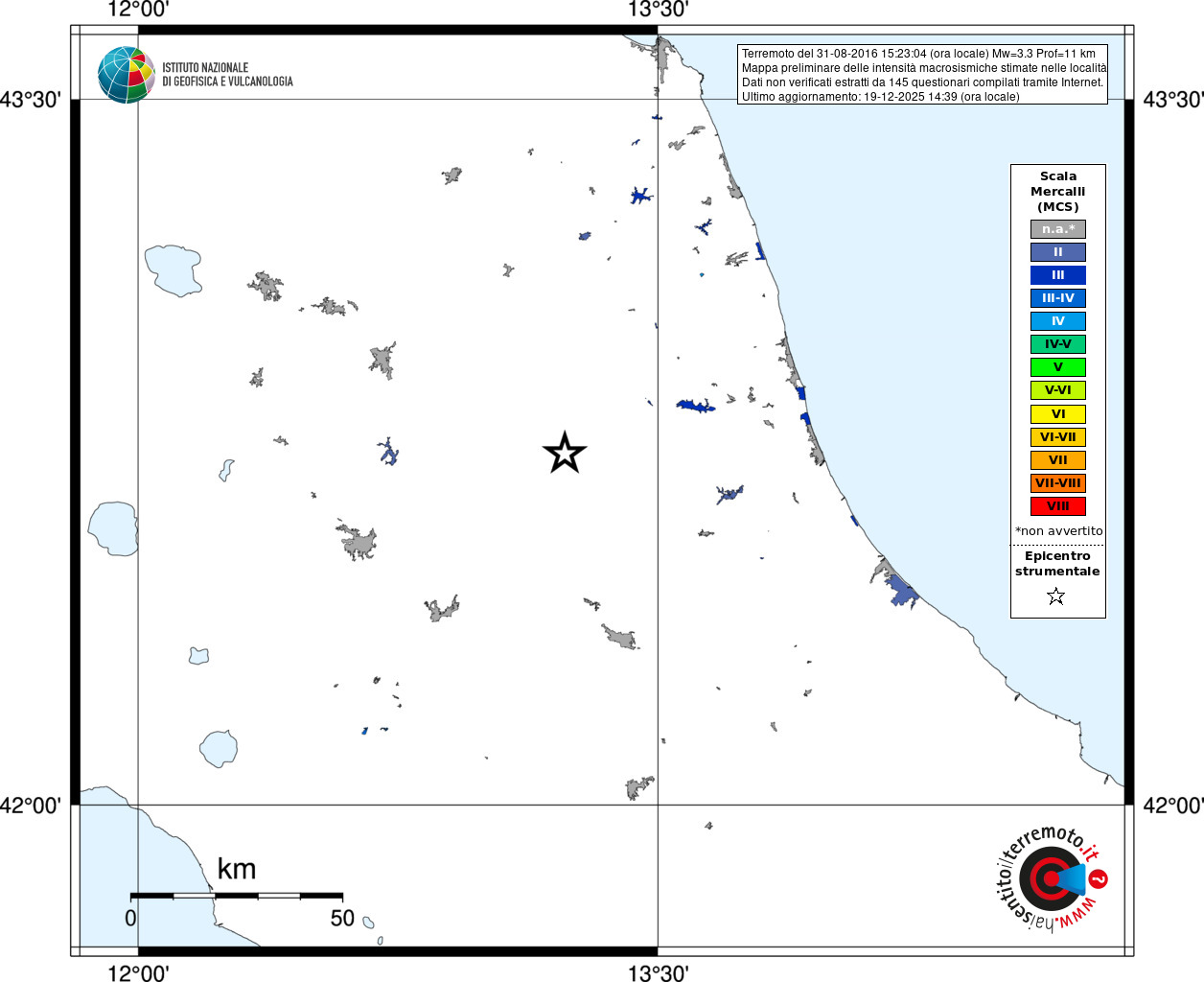This screenshot has width=1204, height=982.
Task: Click the 'Dati non verificati' info line
Action: (x=922, y=82)
